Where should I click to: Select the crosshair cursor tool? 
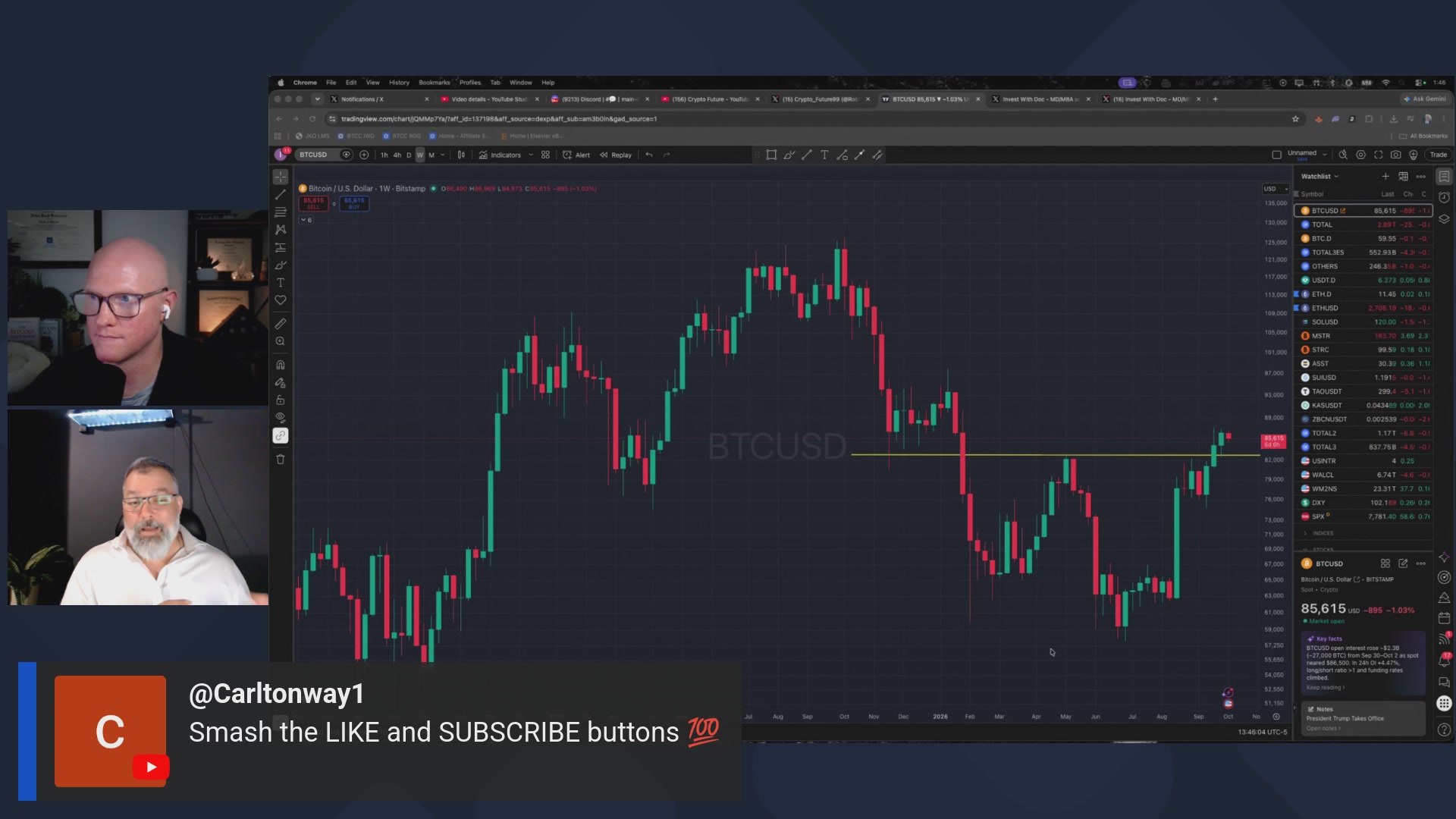click(x=281, y=177)
